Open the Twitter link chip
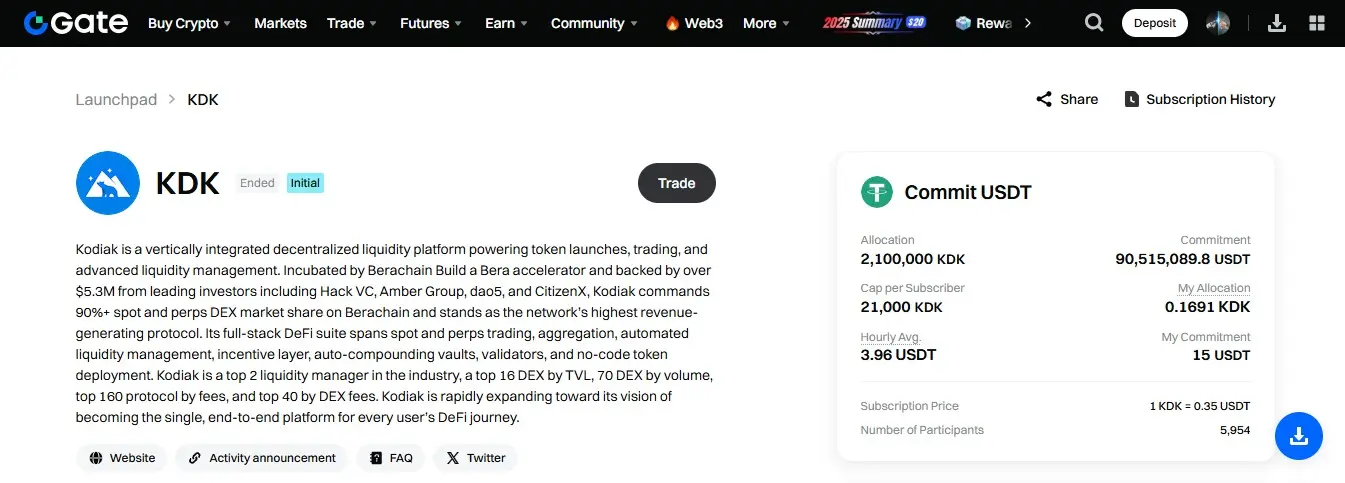 coord(475,458)
